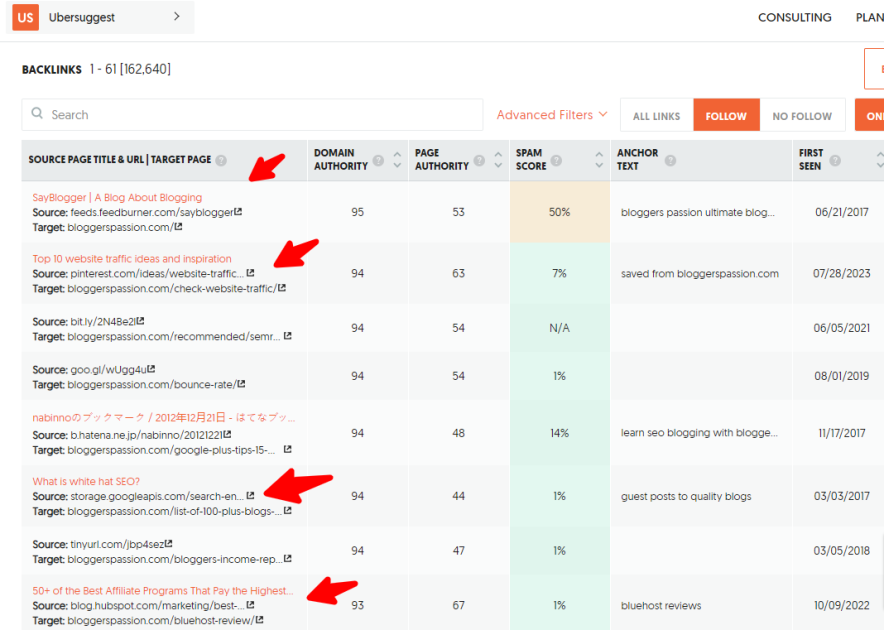Open external link for feeds.feedburner.com source
Viewport: 884px width, 630px height.
click(238, 212)
